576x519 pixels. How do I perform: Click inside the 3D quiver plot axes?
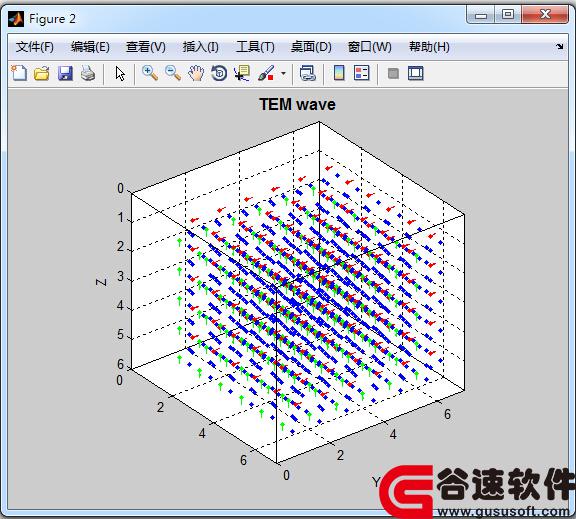coord(298,292)
